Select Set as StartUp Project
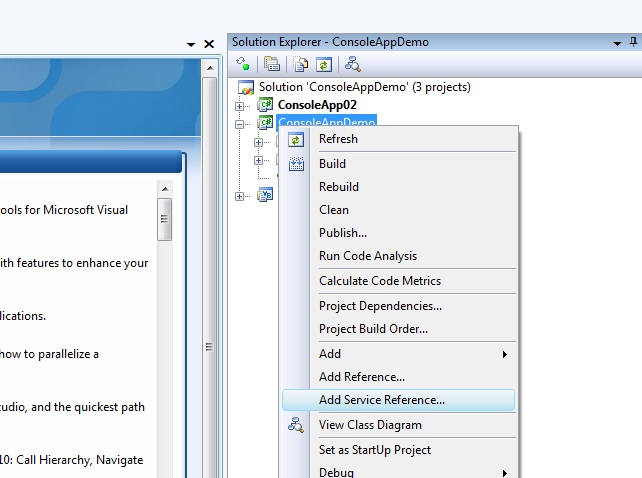 [x=374, y=450]
